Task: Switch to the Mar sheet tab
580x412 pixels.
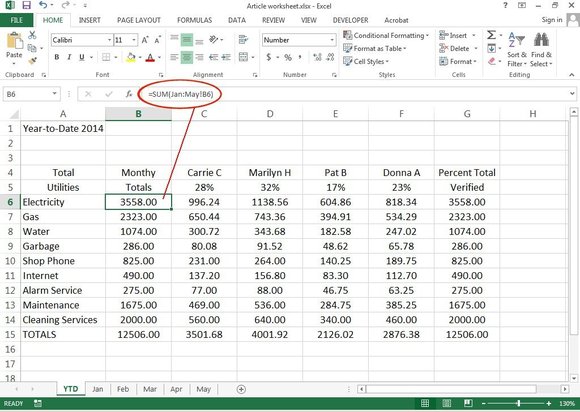Action: 150,389
